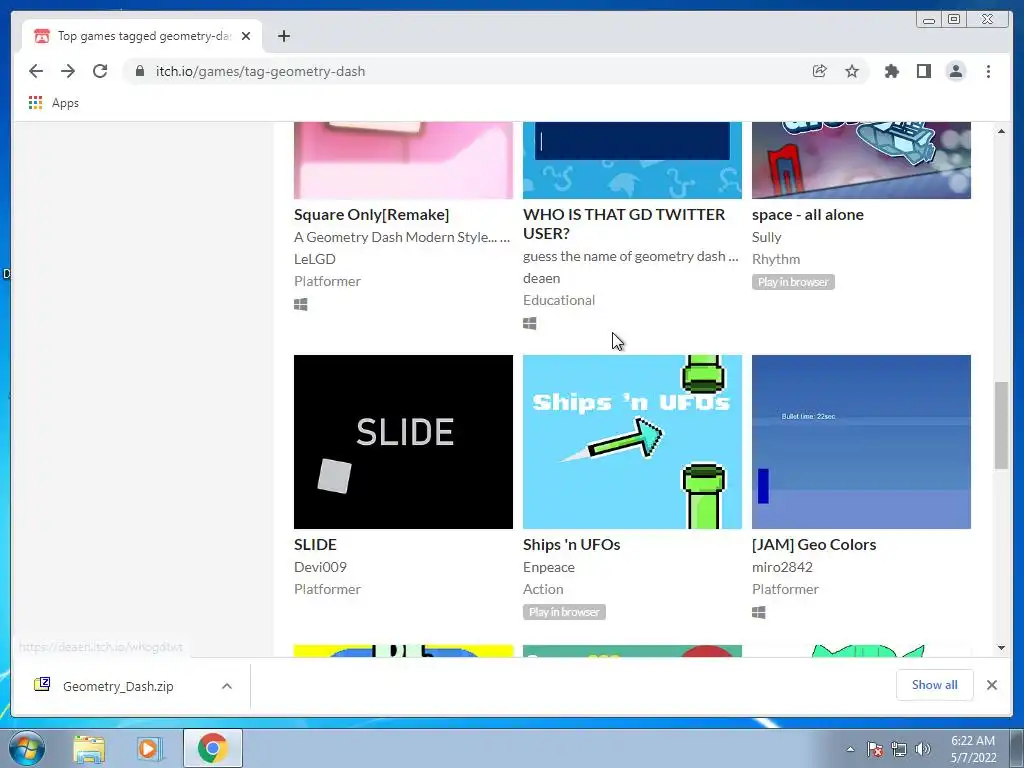Click the Windows icon under [JAM] Geo Colors
Viewport: 1024px width, 768px height.
[x=758, y=612]
